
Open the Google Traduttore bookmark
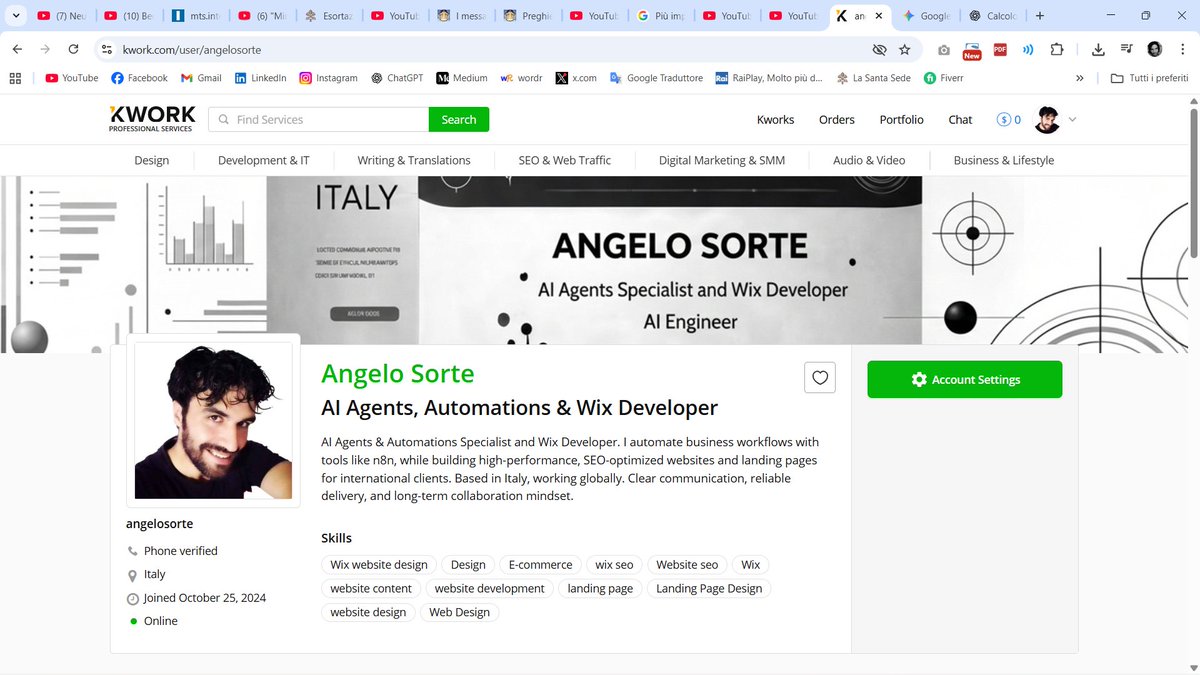point(656,78)
